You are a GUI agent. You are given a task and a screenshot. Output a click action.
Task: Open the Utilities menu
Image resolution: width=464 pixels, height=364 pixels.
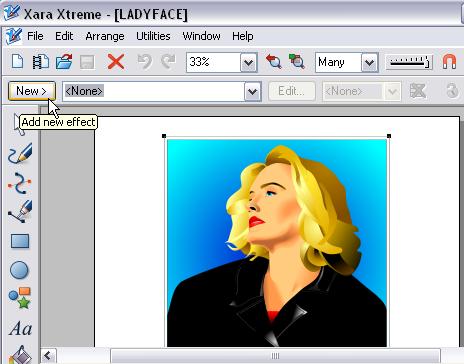click(153, 36)
